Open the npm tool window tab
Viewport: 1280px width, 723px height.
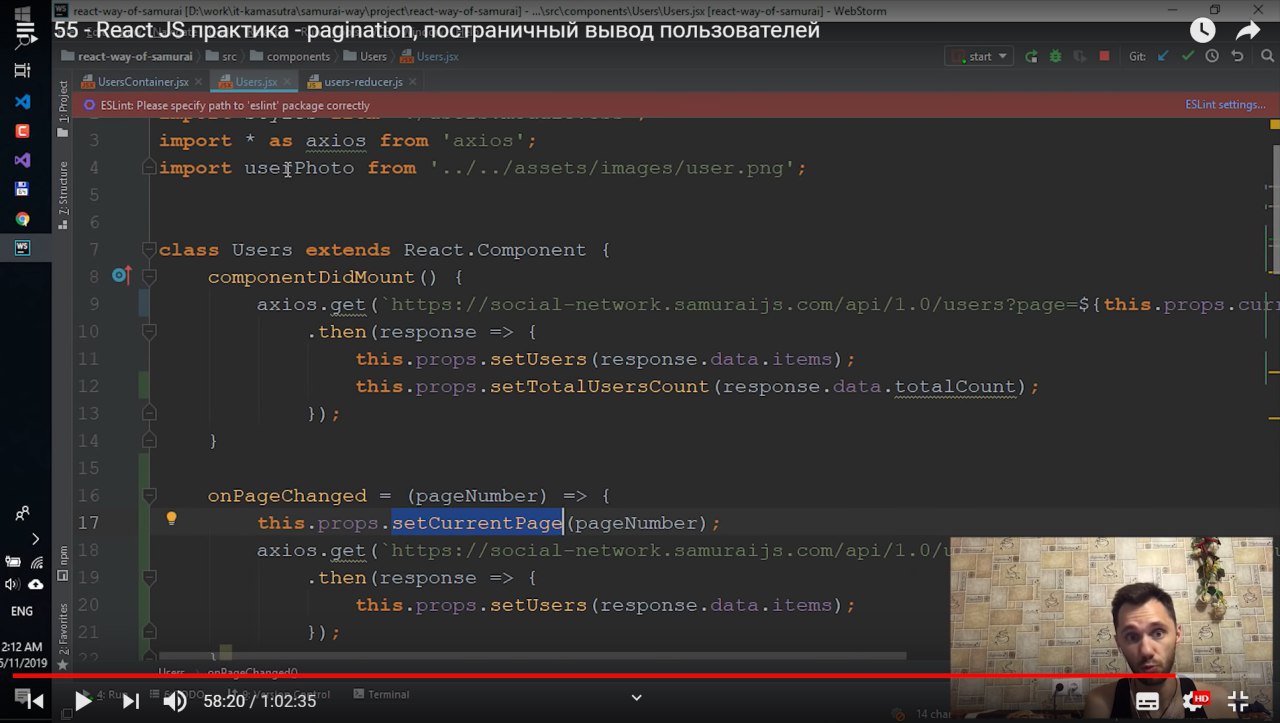63,563
